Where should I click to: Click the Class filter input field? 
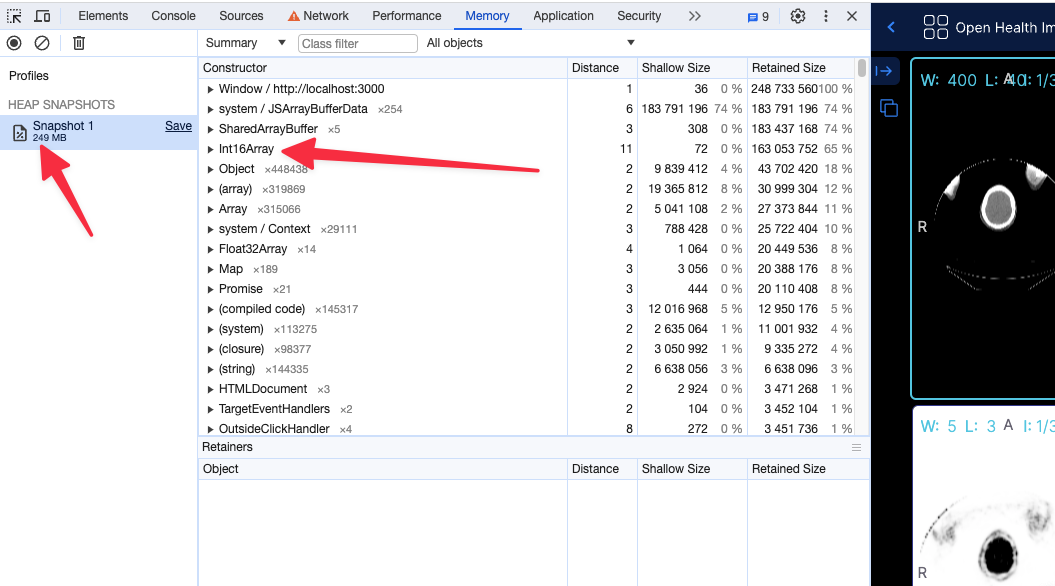(x=357, y=44)
